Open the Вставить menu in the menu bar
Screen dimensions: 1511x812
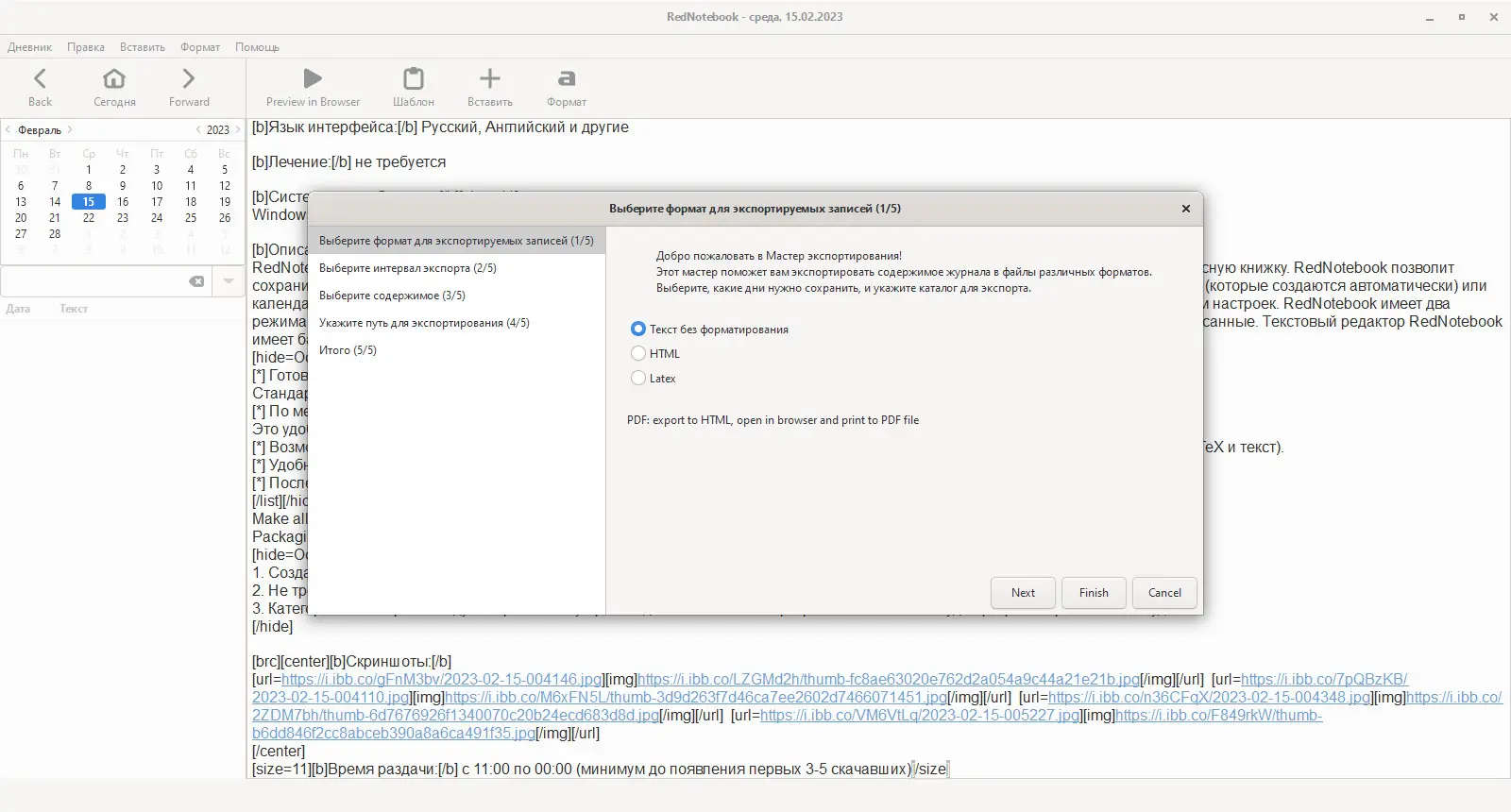point(143,47)
